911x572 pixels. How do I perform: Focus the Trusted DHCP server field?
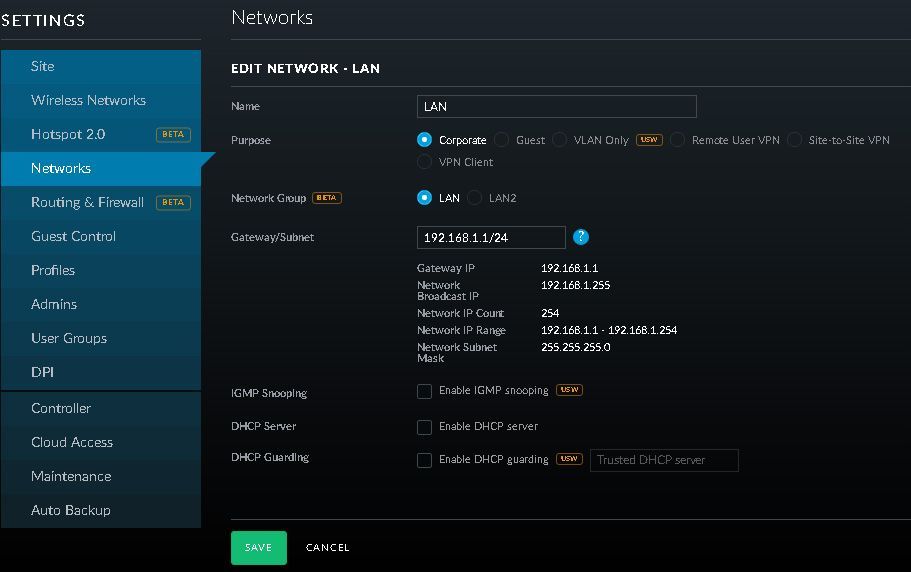664,460
